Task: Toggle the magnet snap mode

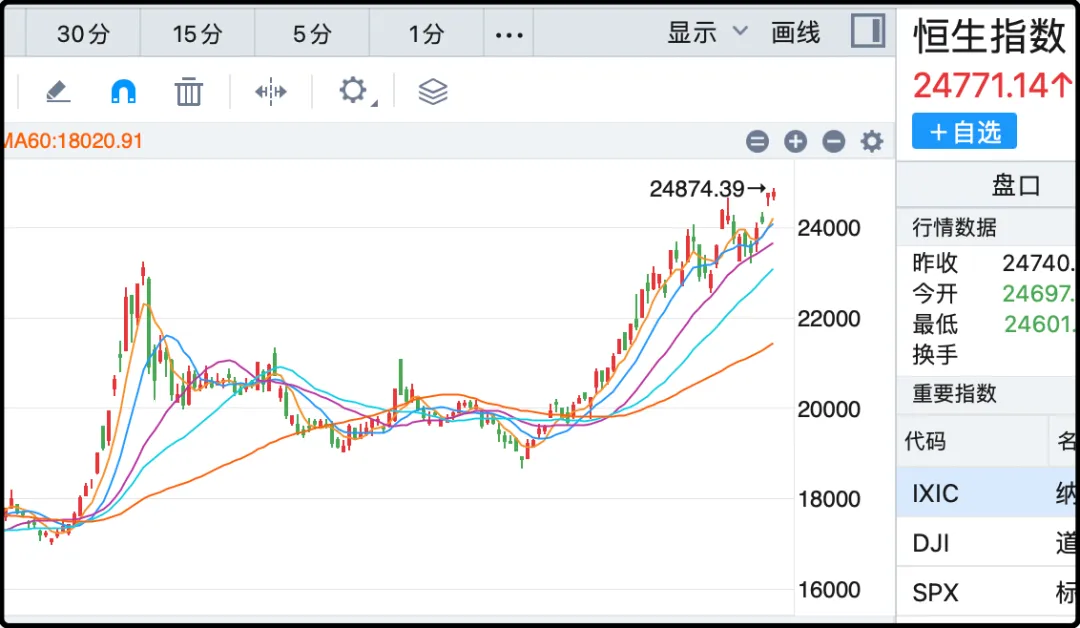Action: [123, 92]
